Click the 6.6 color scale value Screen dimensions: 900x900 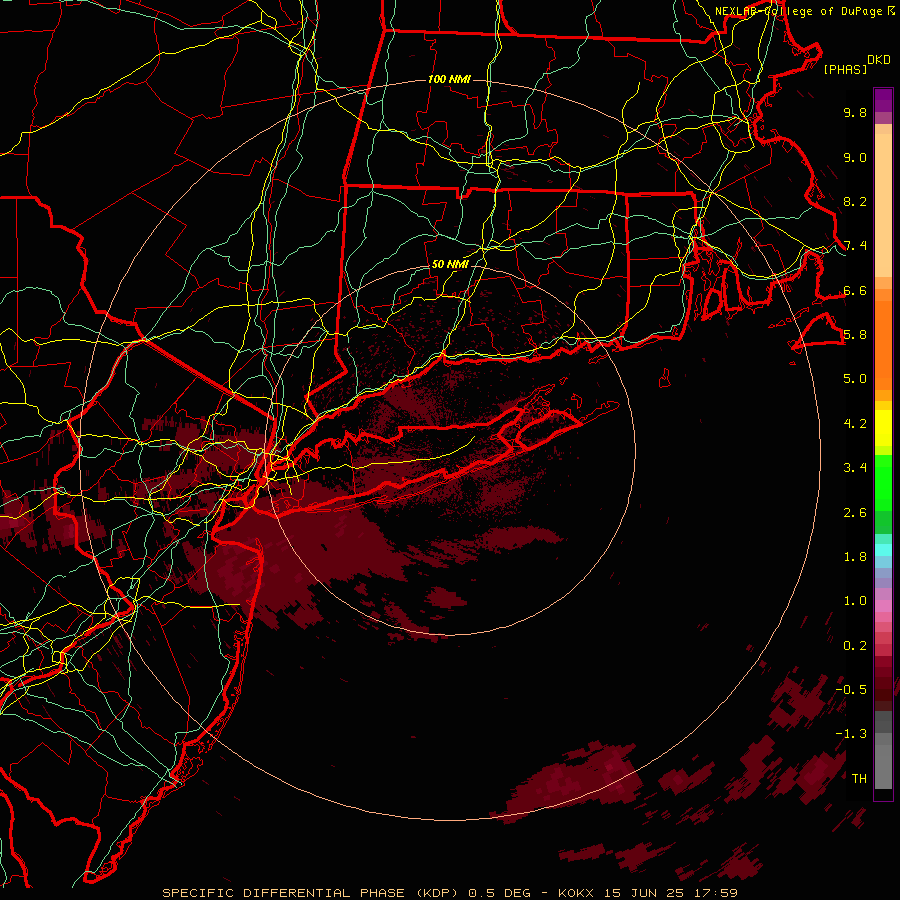tap(855, 290)
